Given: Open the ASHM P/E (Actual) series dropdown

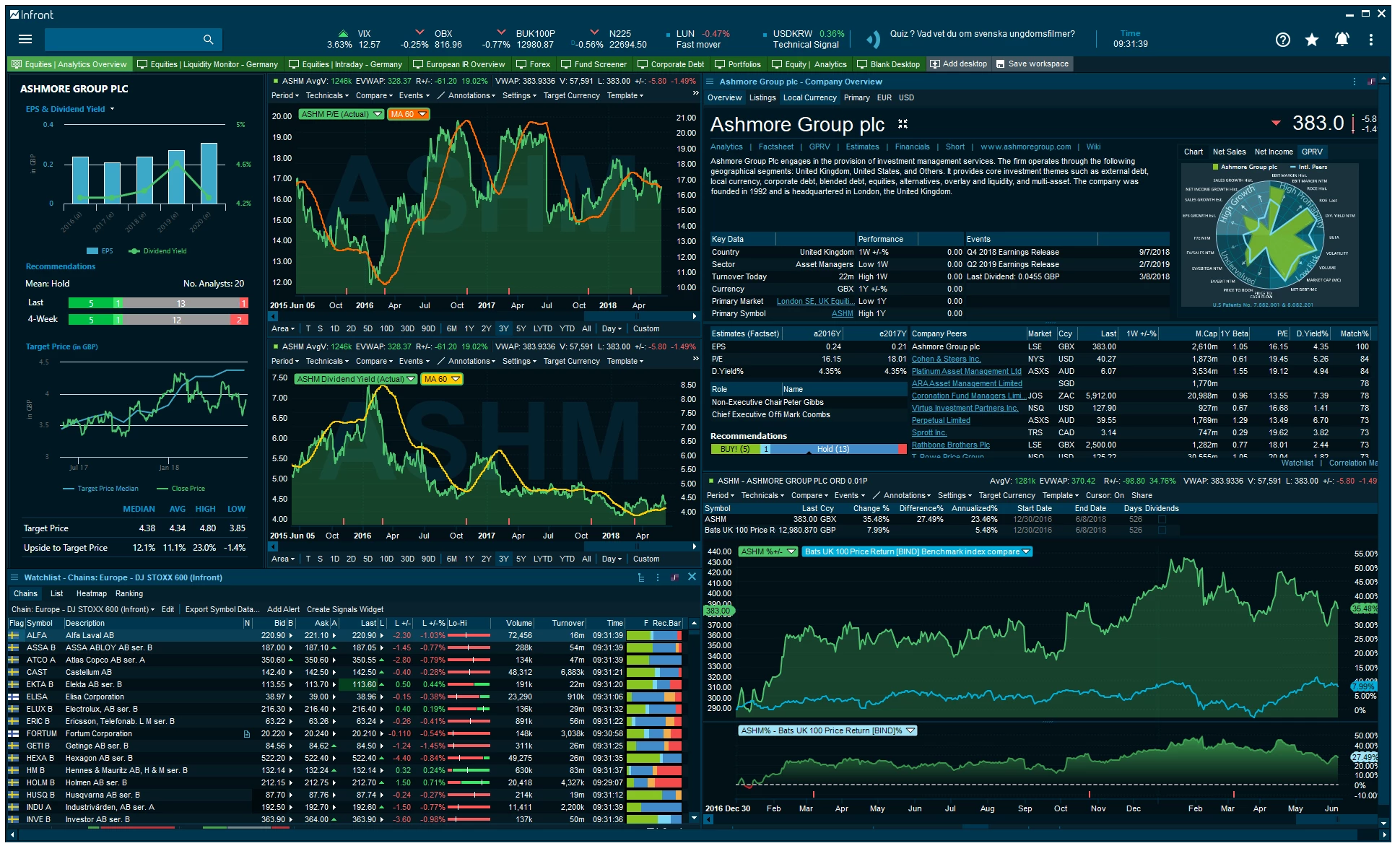Looking at the screenshot, I should (x=377, y=114).
